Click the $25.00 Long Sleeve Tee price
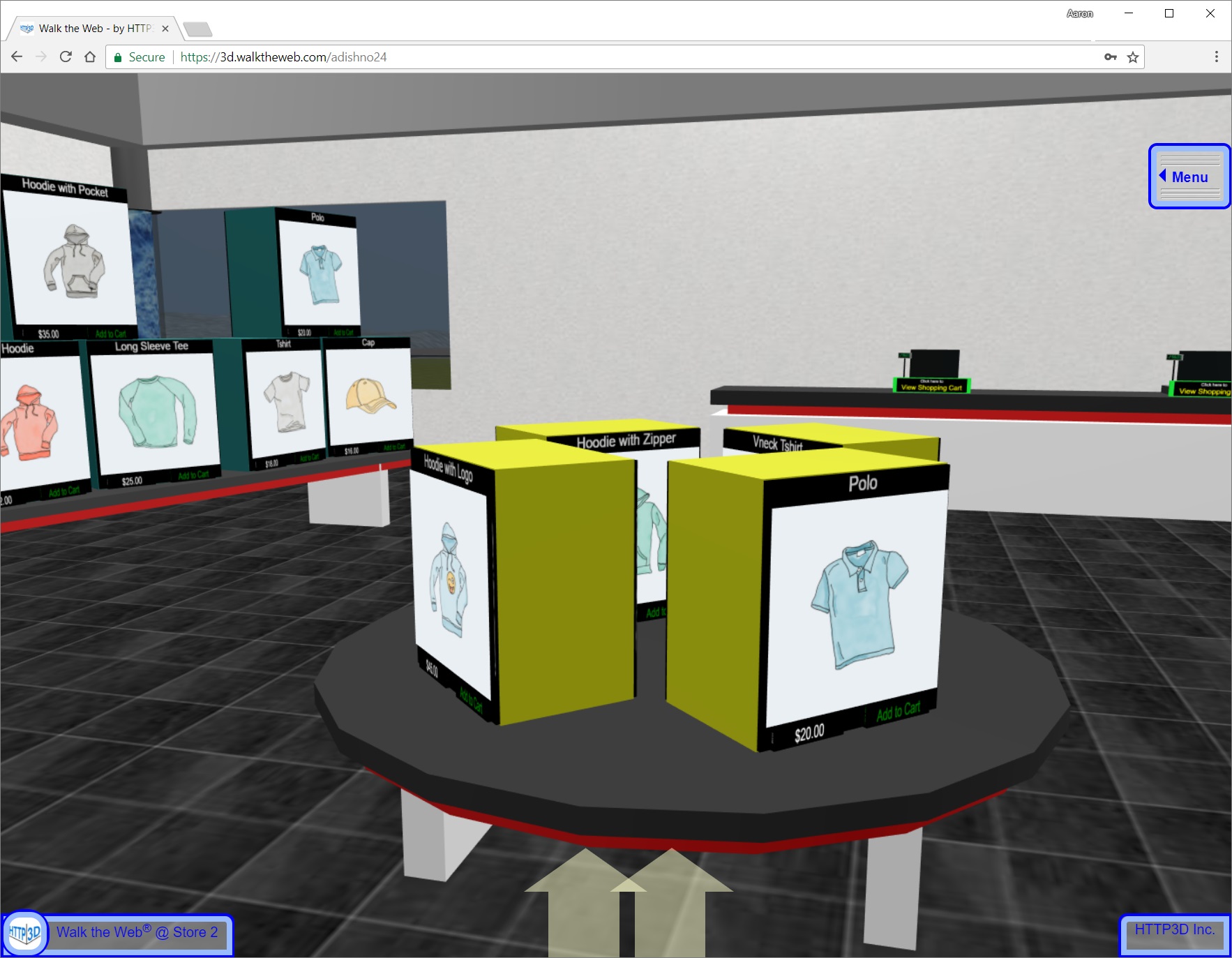Screen dimensions: 1232x958 (132, 481)
